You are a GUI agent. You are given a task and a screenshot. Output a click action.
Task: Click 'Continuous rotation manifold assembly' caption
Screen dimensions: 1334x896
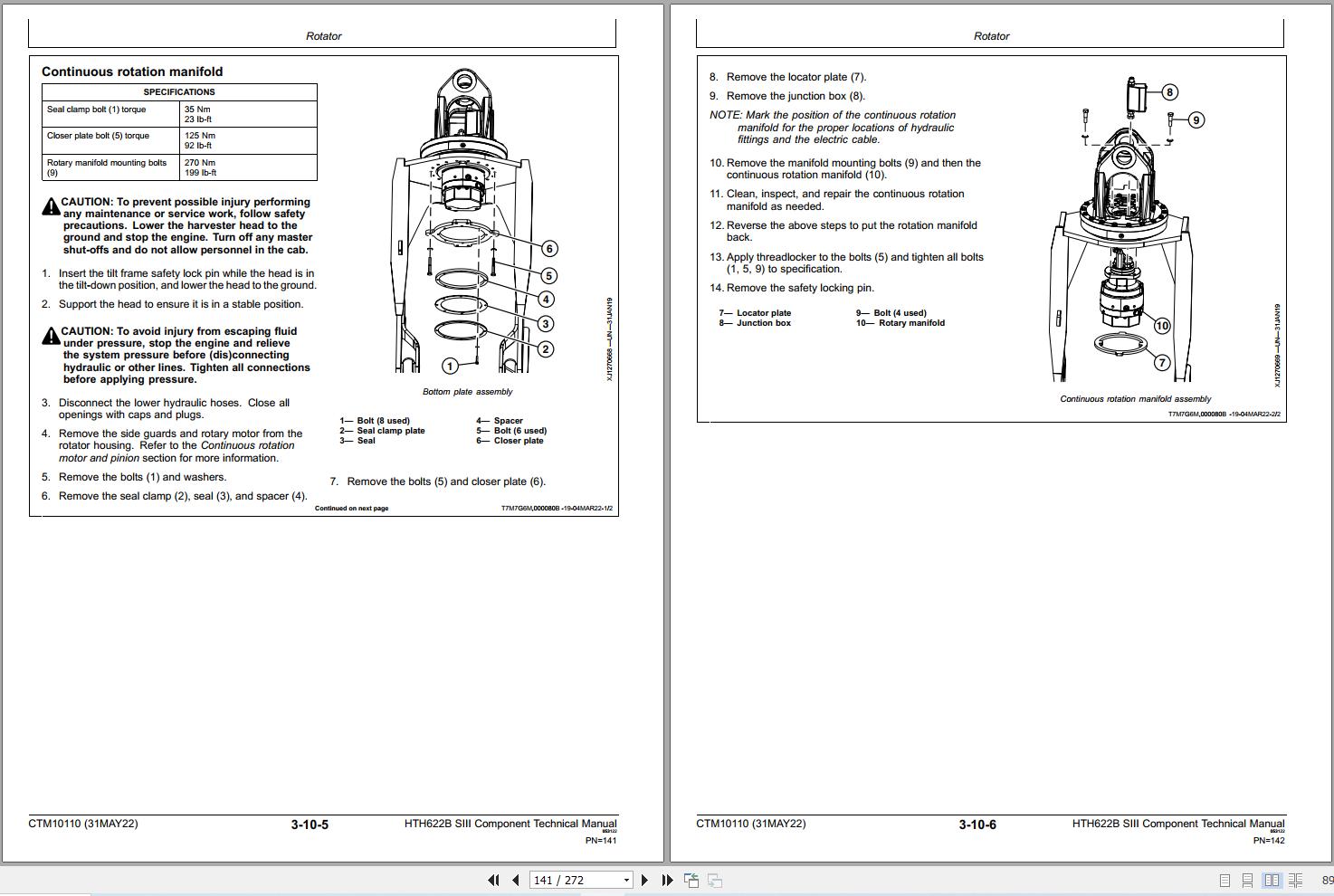(x=1135, y=399)
